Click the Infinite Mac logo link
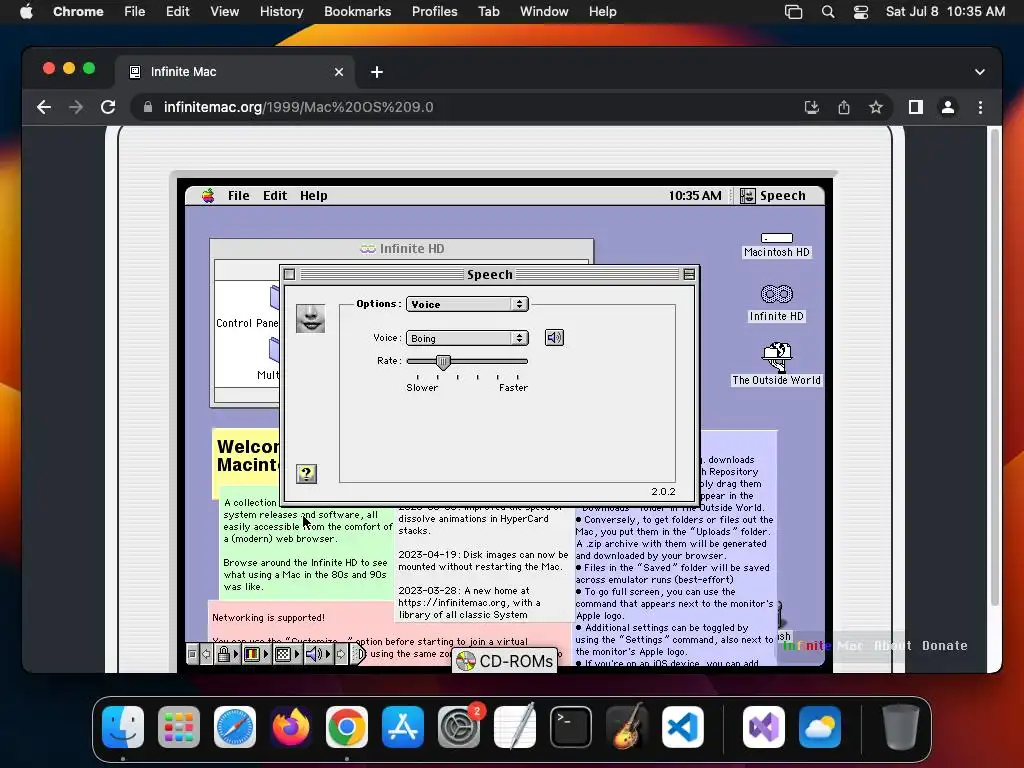The image size is (1024, 768). pos(822,645)
